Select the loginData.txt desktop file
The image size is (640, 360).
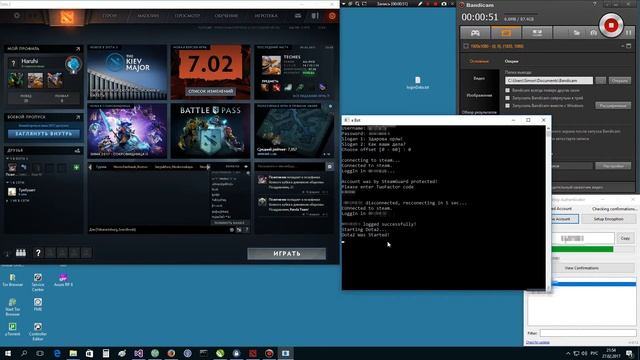[418, 82]
